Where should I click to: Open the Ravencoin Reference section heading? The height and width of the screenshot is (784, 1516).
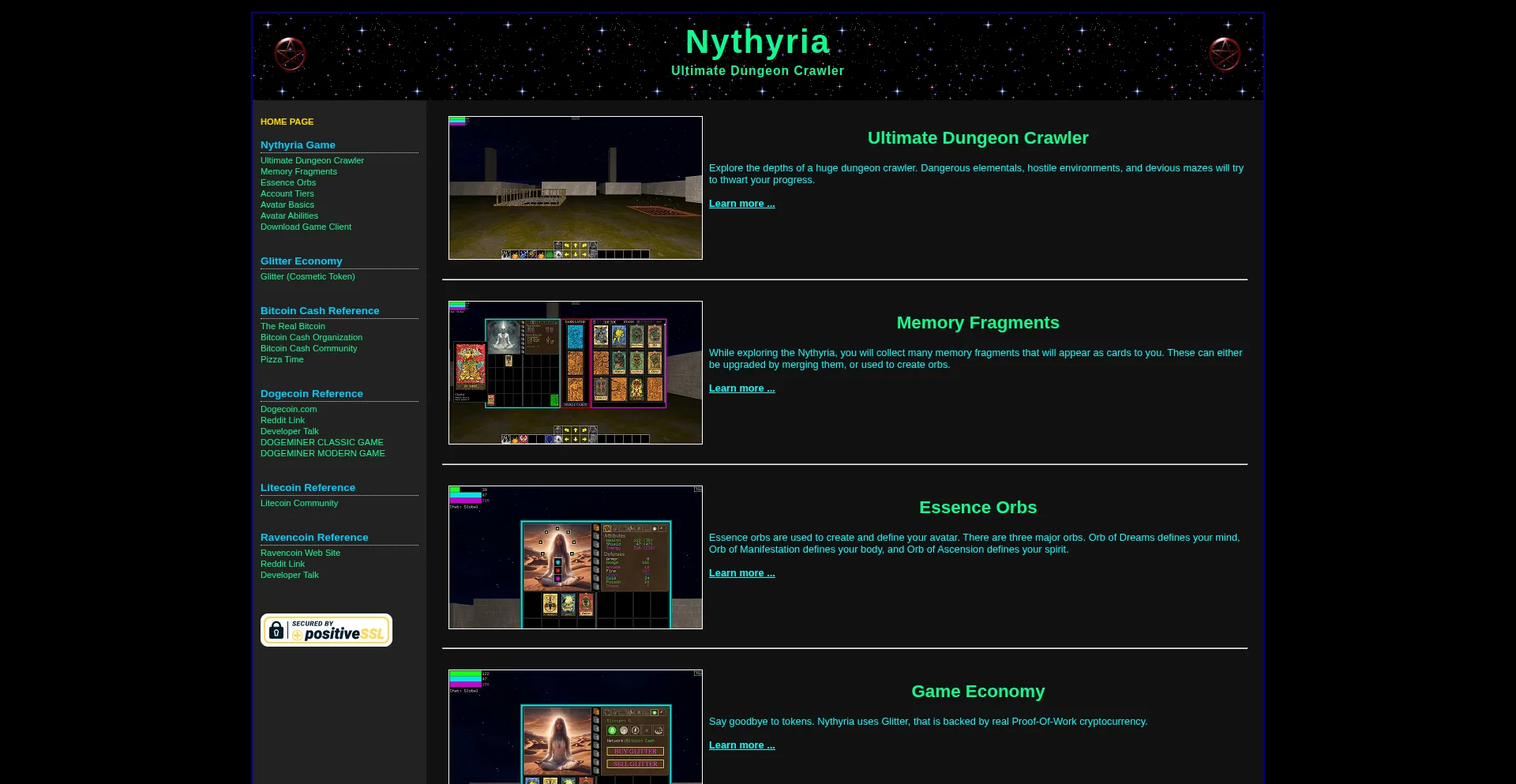(x=314, y=538)
